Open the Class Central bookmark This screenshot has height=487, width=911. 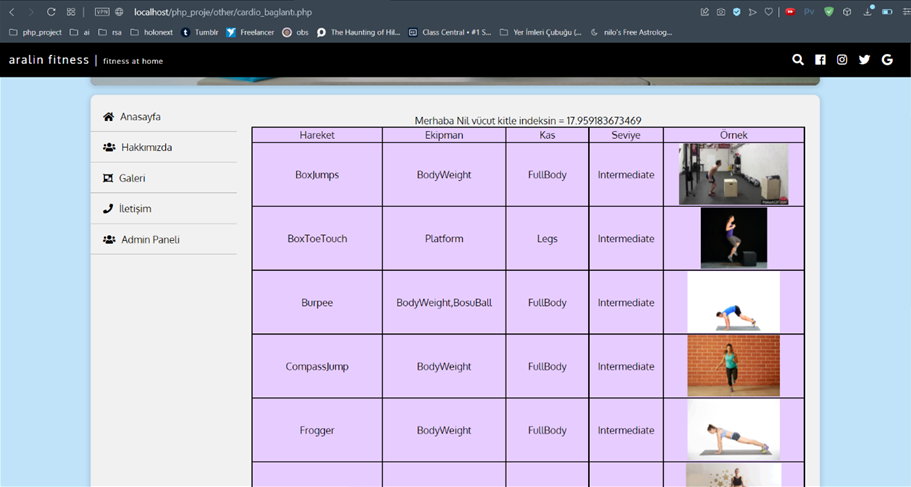click(450, 33)
